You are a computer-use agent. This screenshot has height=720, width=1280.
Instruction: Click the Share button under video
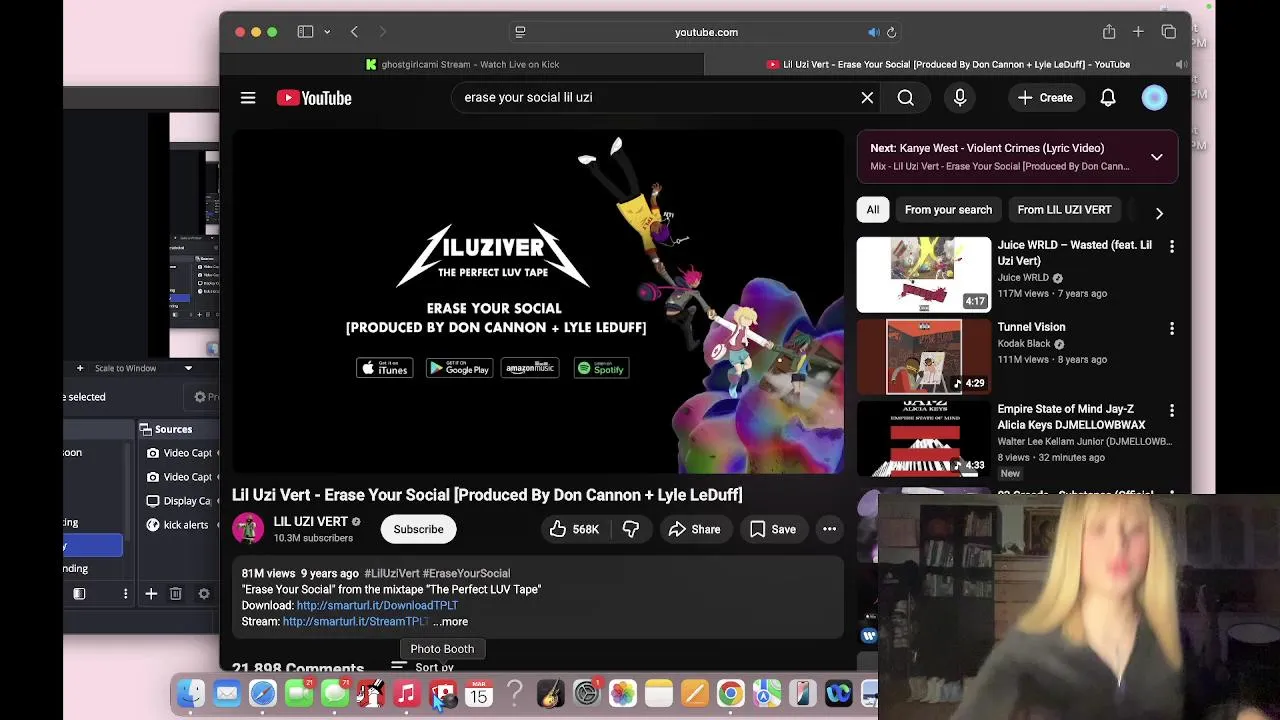[694, 529]
